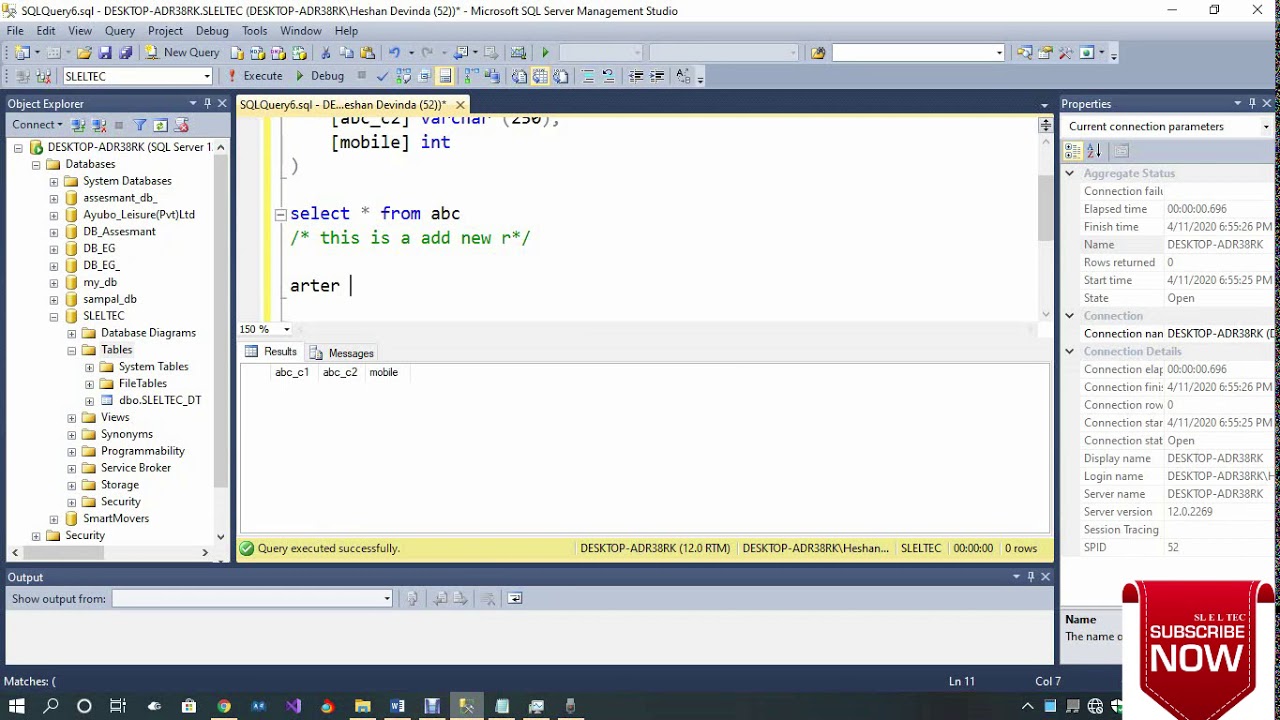Undo the last edit
Image resolution: width=1280 pixels, height=720 pixels.
click(x=394, y=53)
